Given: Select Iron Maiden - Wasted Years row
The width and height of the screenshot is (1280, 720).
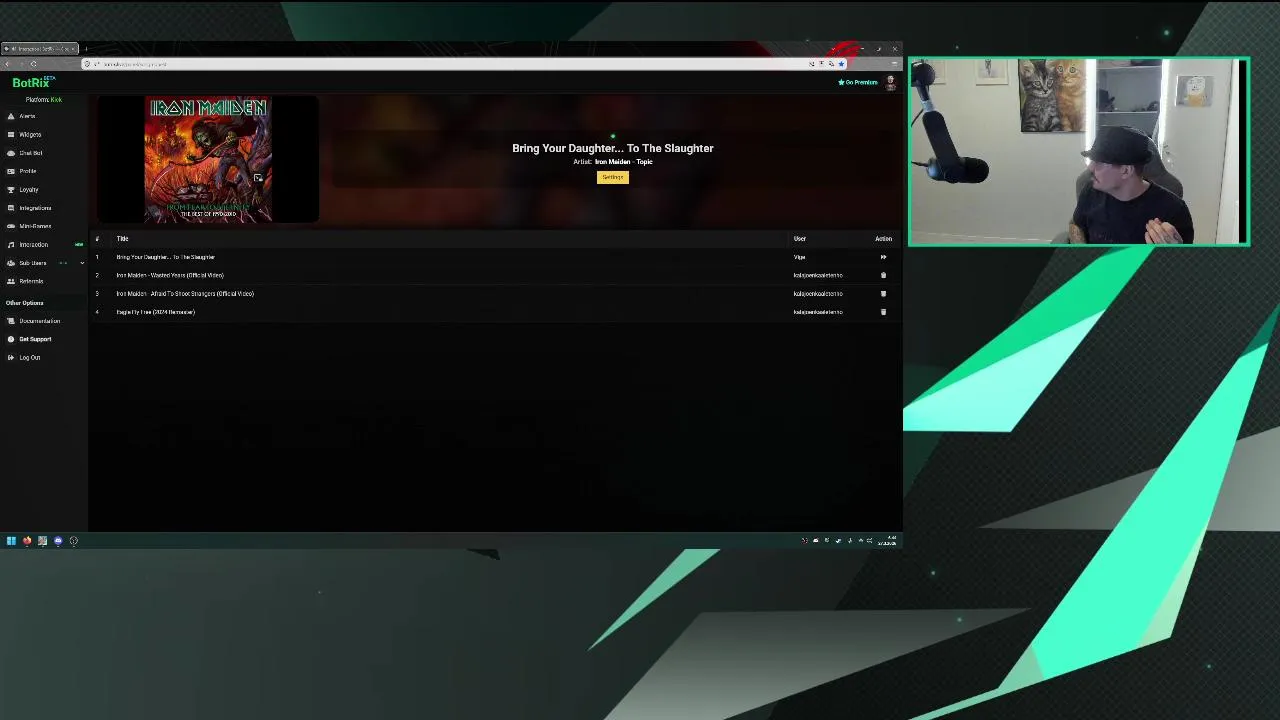Looking at the screenshot, I should pos(494,275).
